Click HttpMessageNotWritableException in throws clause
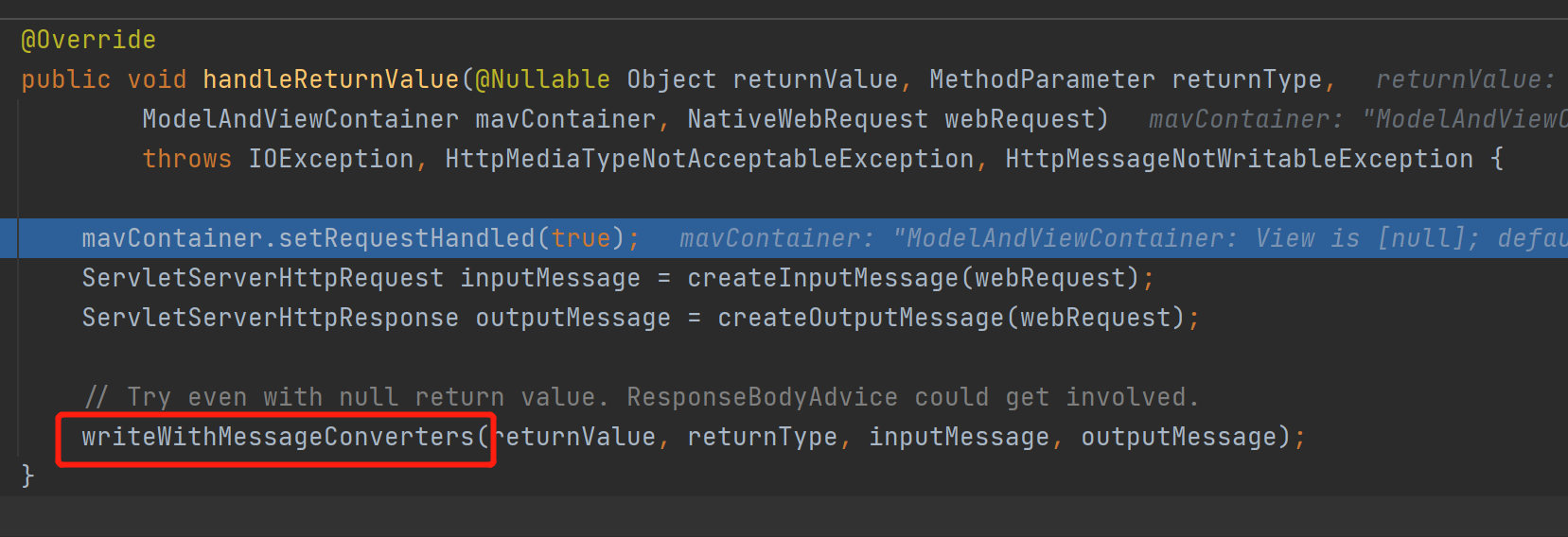Viewport: 1568px width, 537px height. (x=1239, y=159)
